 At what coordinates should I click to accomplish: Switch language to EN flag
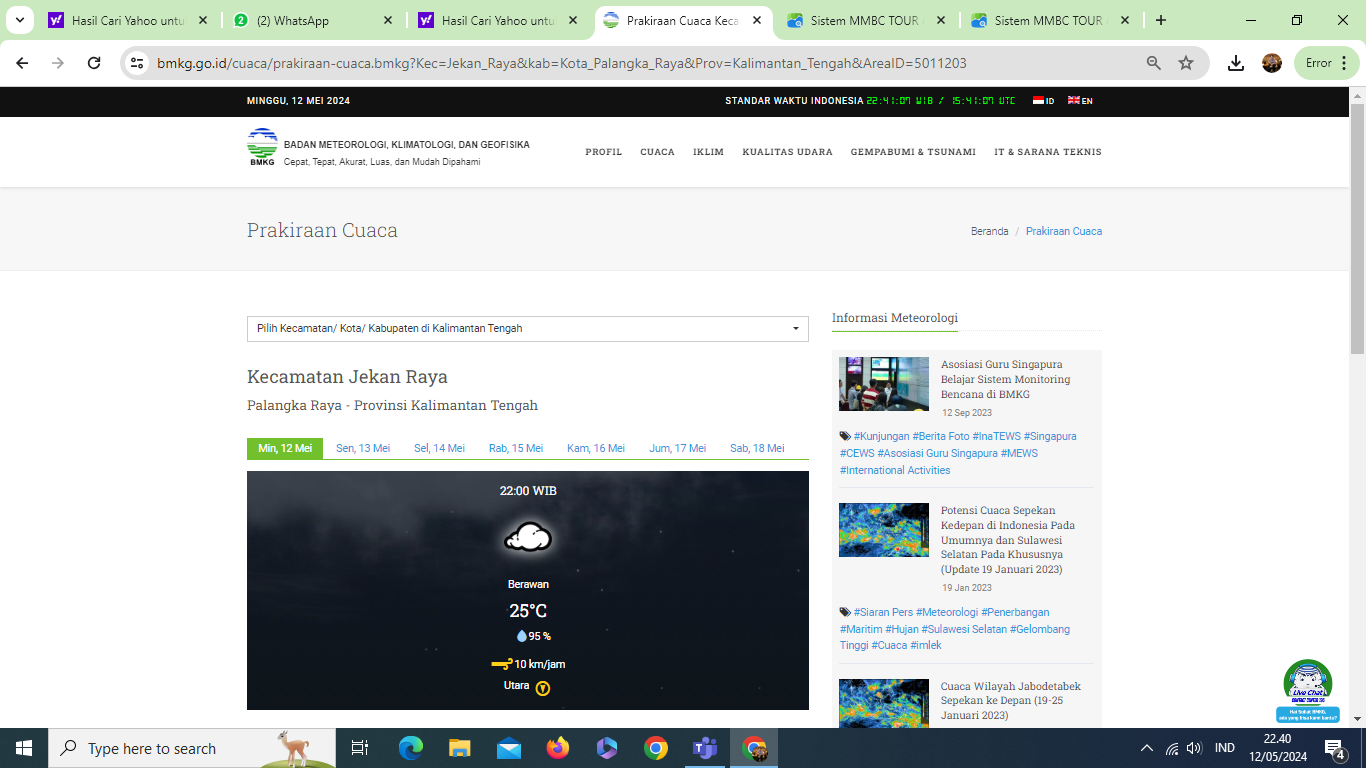pyautogui.click(x=1080, y=101)
